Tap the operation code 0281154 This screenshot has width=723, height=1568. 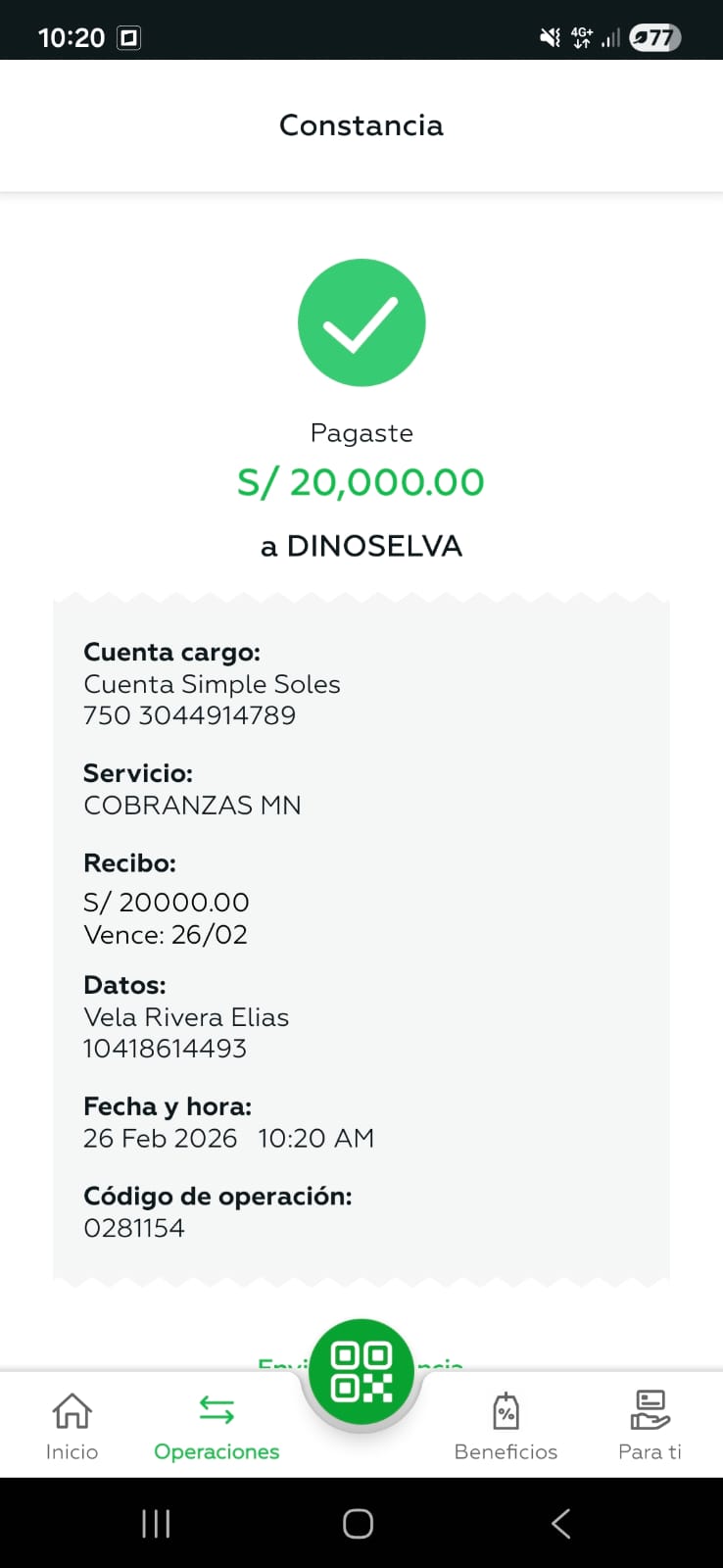pos(134,1228)
